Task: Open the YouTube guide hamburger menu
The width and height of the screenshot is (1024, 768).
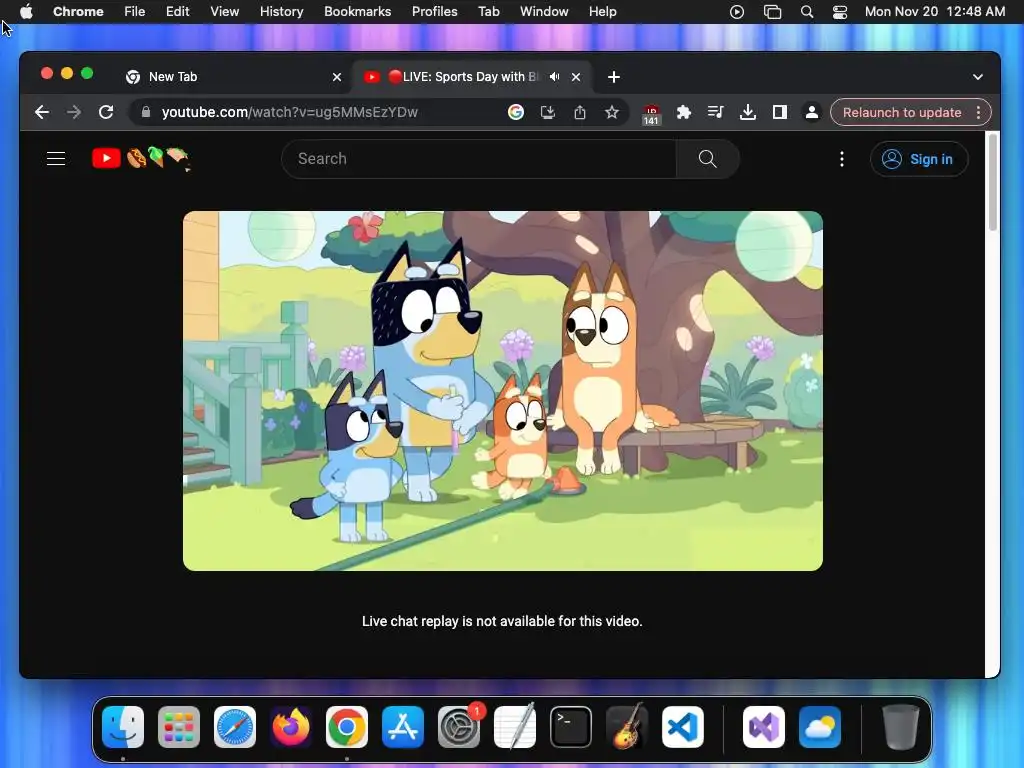Action: tap(56, 159)
